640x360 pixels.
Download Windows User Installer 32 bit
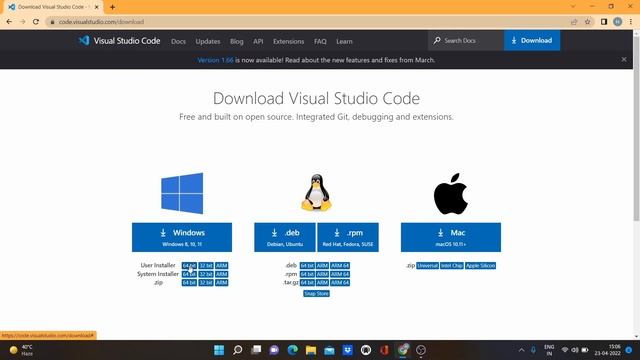pos(206,266)
